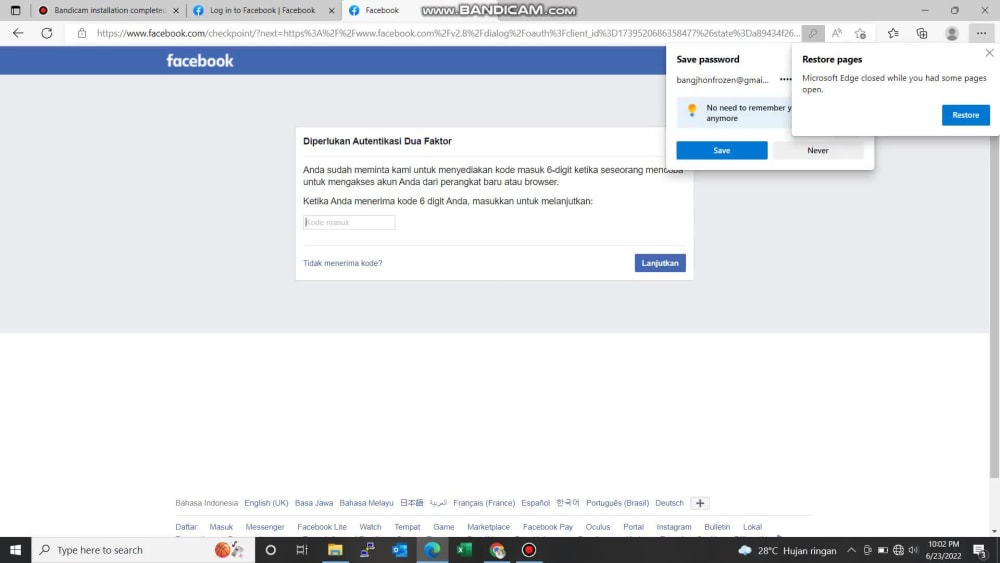The height and width of the screenshot is (563, 1000).
Task: Open the weather widget 28°C Hujan ringan
Action: tap(787, 550)
